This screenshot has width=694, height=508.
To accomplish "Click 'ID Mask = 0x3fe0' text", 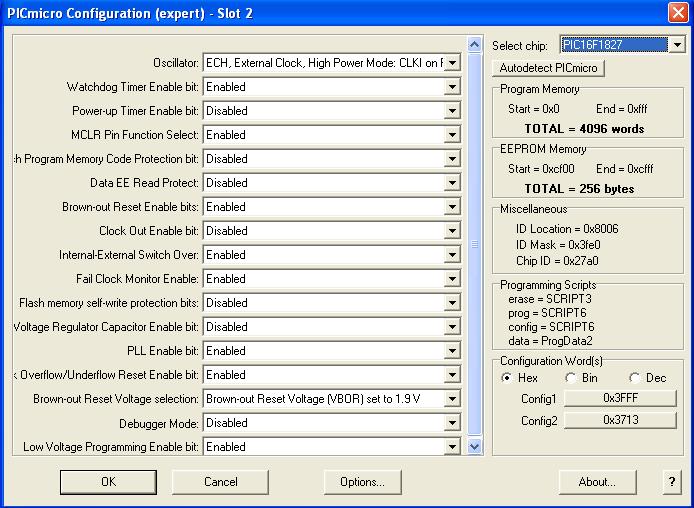I will coord(558,245).
